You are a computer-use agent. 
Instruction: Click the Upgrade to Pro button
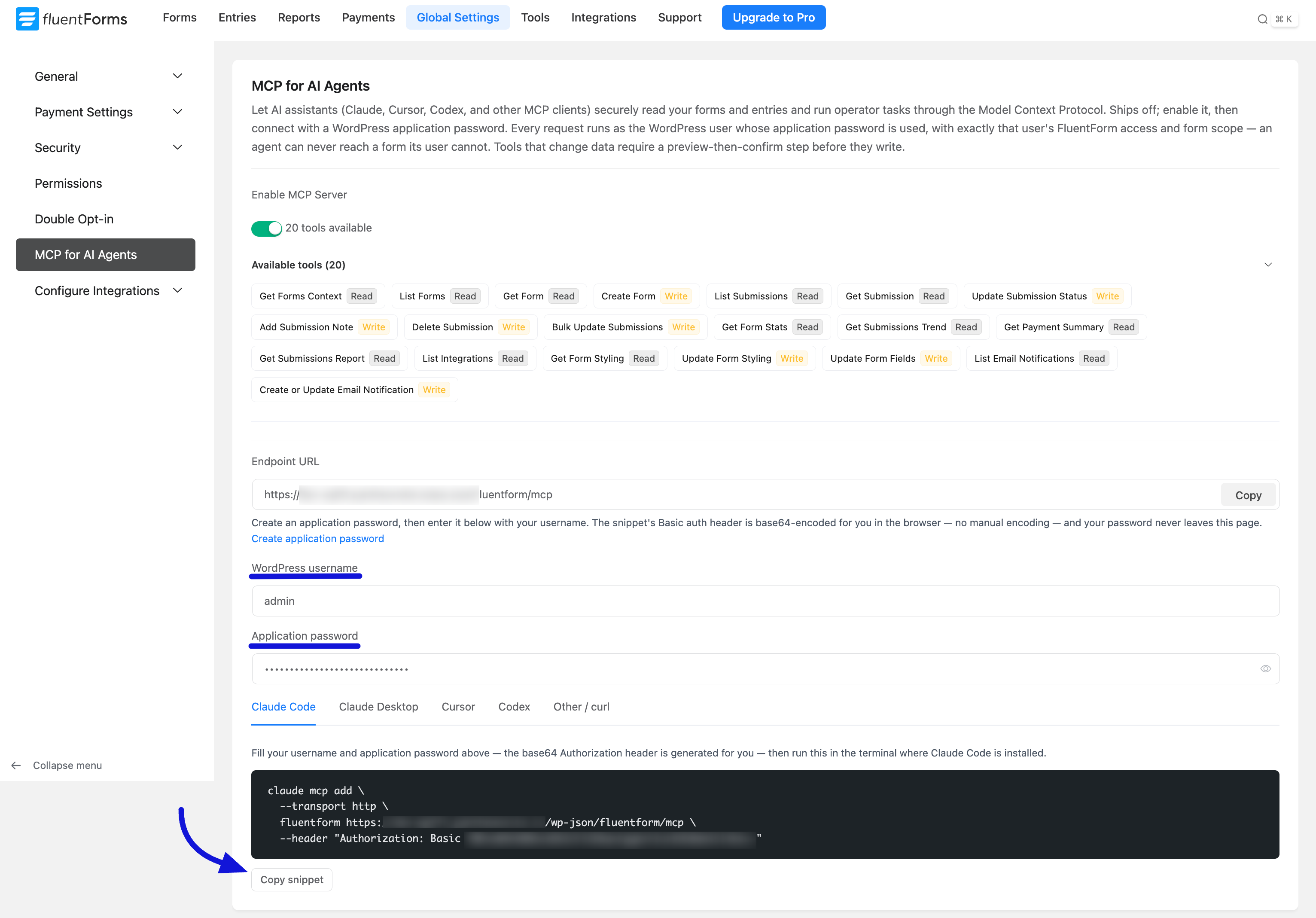click(x=774, y=18)
